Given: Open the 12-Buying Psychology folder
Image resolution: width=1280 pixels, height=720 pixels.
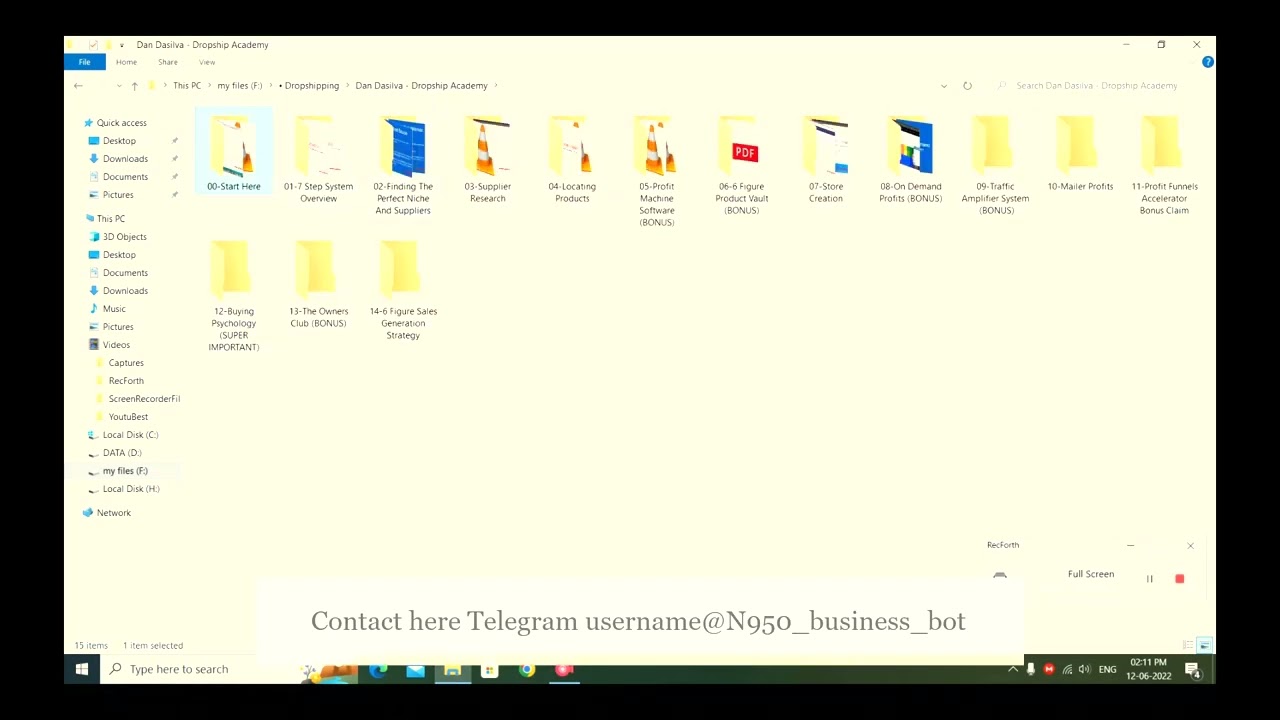Looking at the screenshot, I should (x=233, y=295).
